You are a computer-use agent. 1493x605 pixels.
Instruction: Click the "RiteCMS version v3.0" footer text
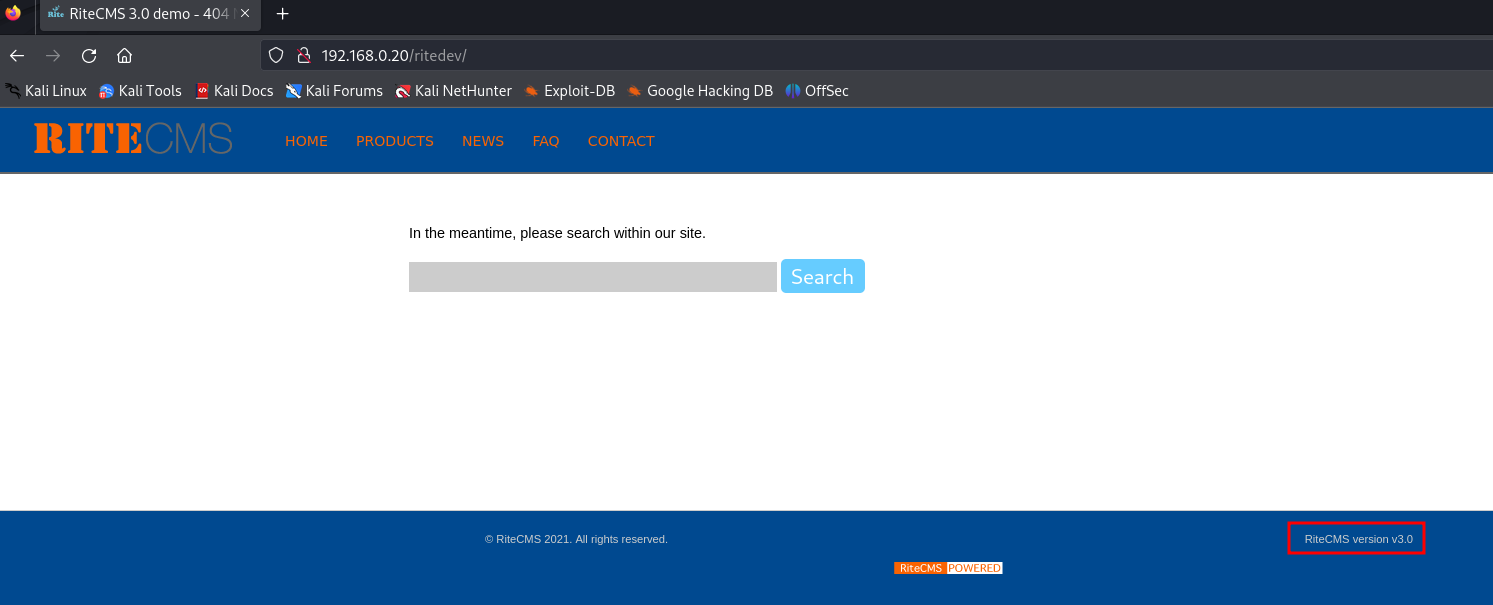tap(1358, 539)
